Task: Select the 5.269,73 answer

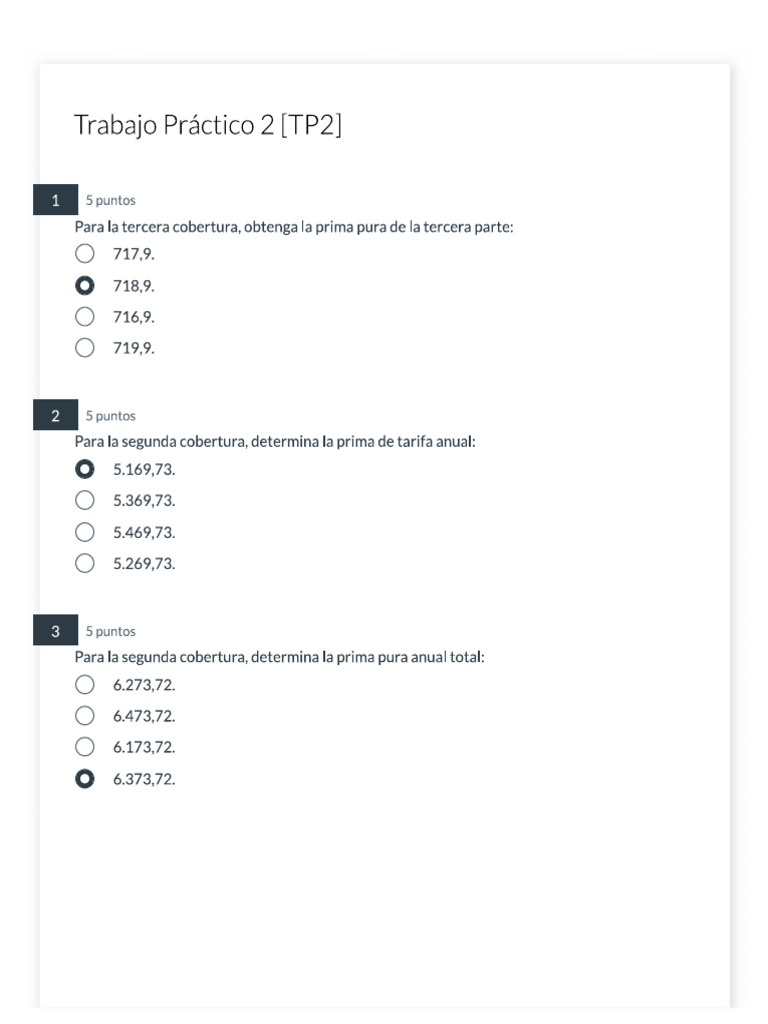Action: pyautogui.click(x=85, y=563)
